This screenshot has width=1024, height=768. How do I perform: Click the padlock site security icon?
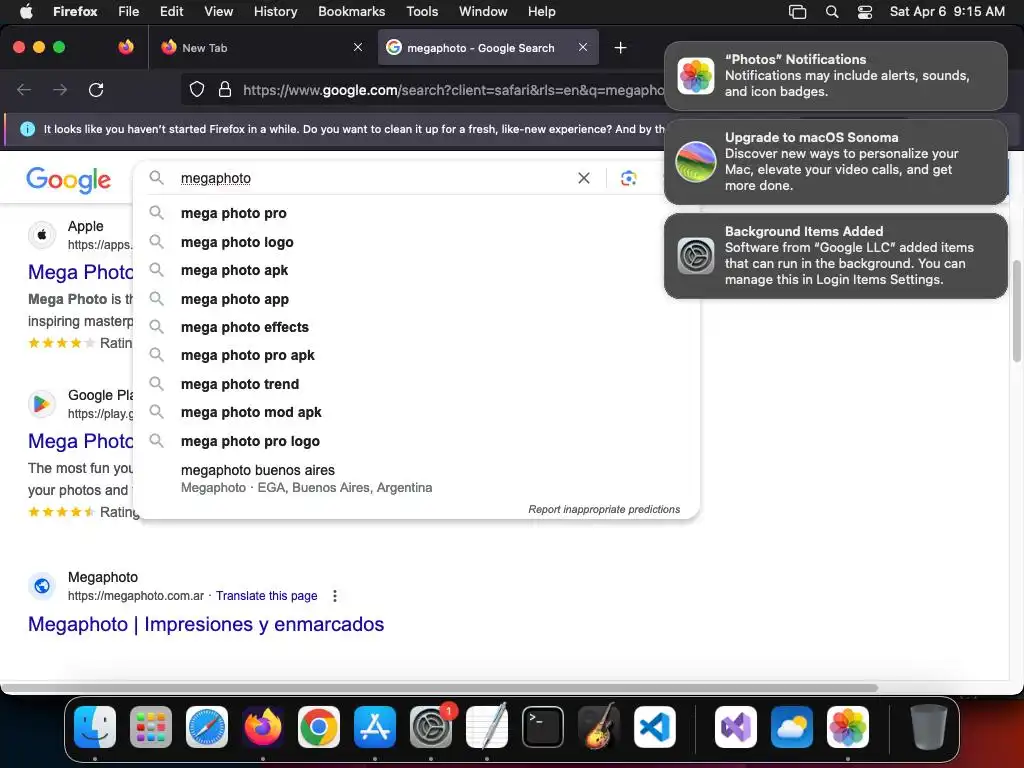(x=225, y=89)
